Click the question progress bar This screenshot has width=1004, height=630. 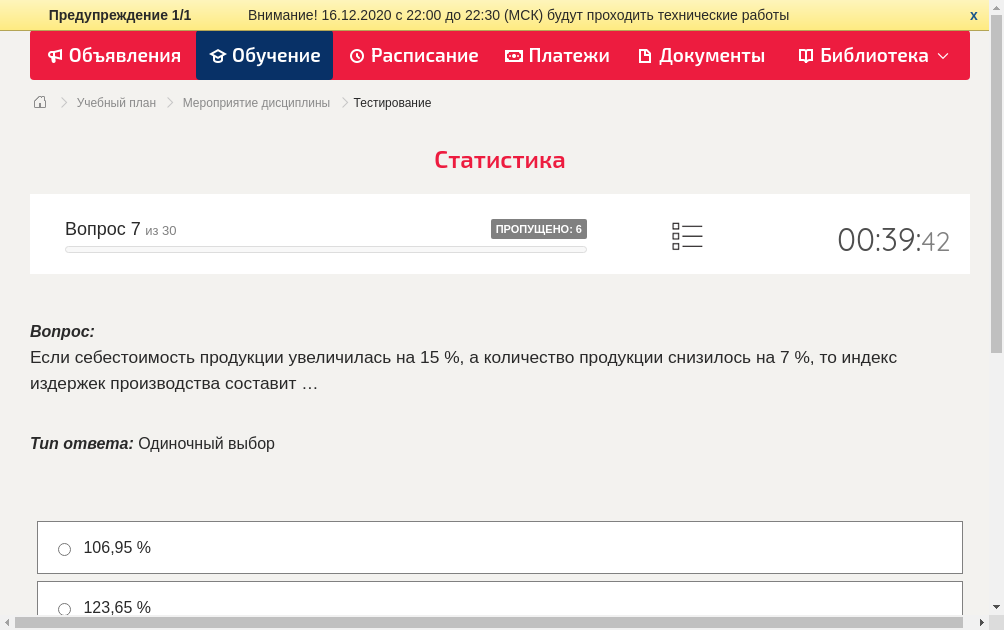coord(325,249)
